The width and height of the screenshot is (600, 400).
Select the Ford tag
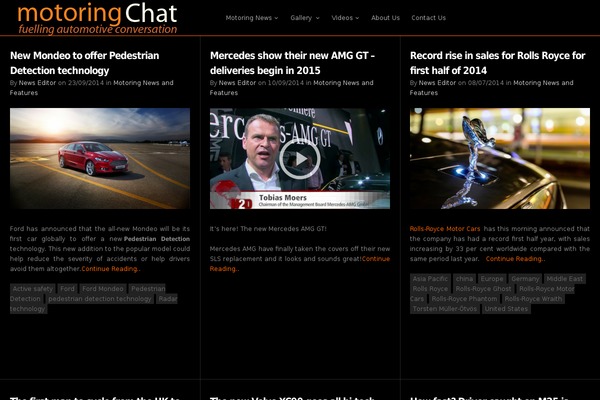67,289
